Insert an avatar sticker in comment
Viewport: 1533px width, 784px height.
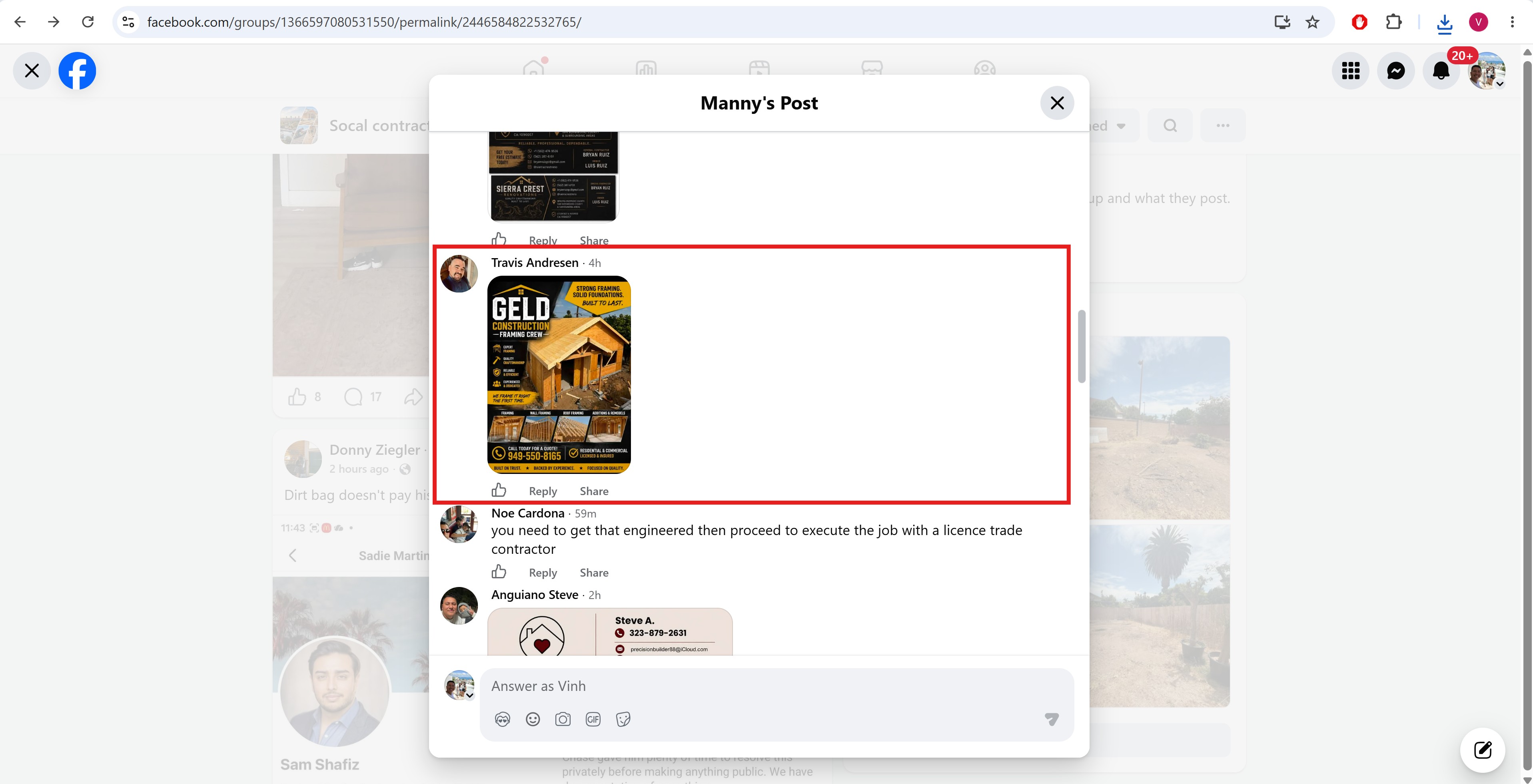[502, 720]
